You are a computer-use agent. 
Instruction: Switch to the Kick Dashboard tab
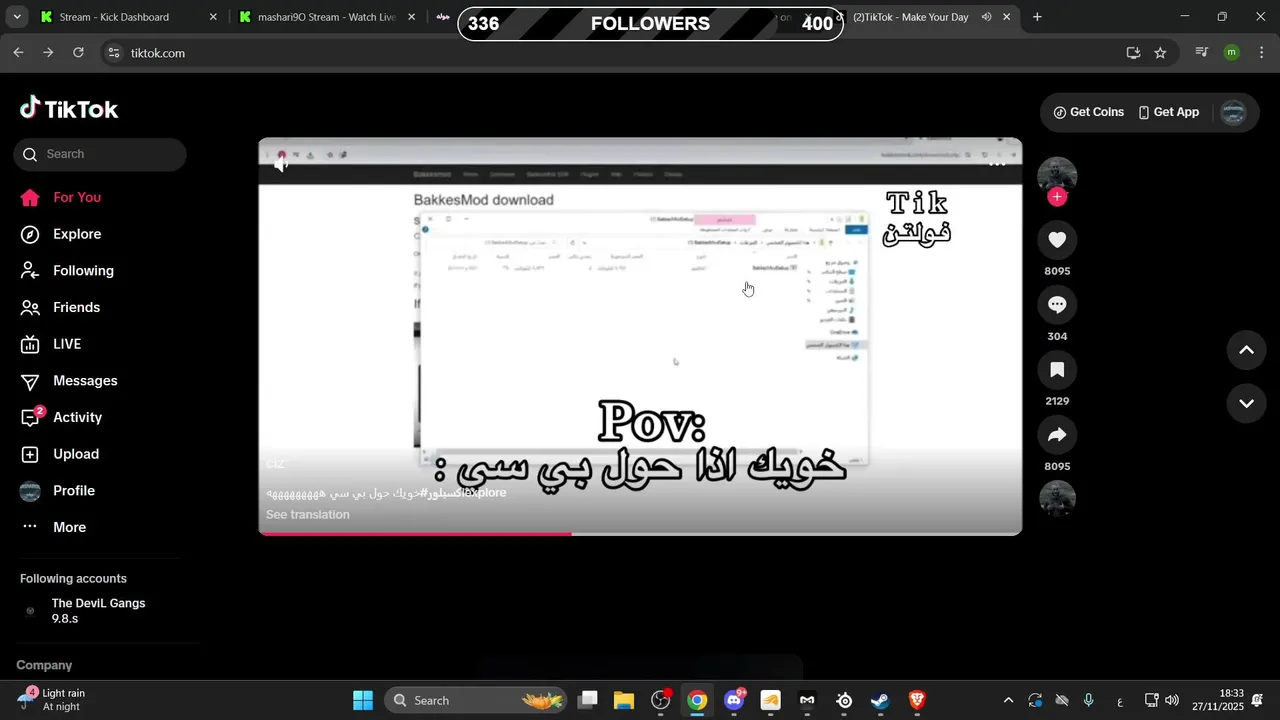127,17
